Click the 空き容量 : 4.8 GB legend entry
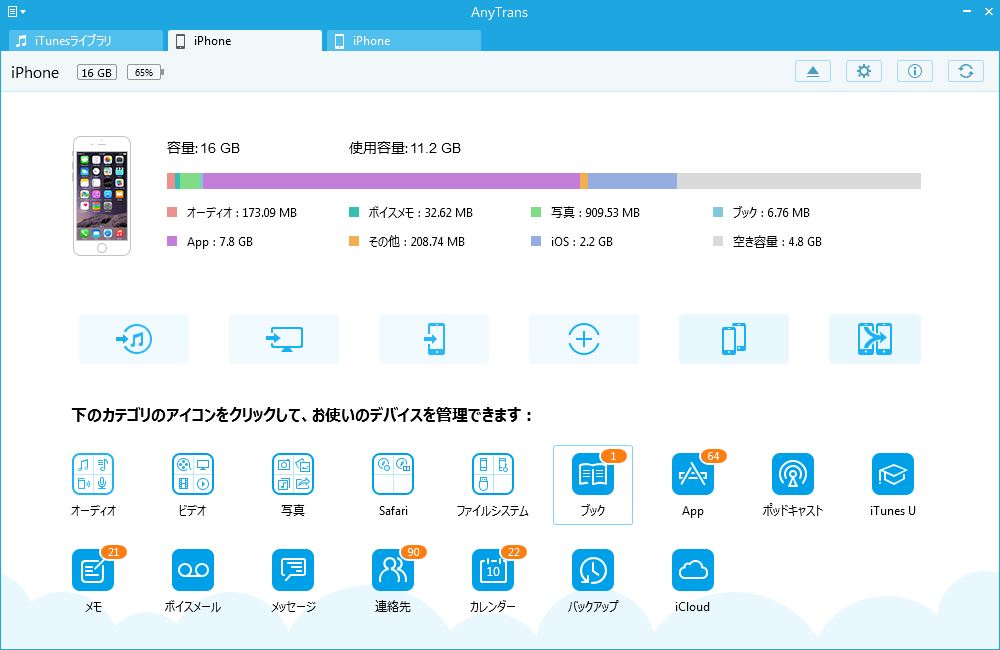Image resolution: width=1000 pixels, height=650 pixels. [768, 242]
